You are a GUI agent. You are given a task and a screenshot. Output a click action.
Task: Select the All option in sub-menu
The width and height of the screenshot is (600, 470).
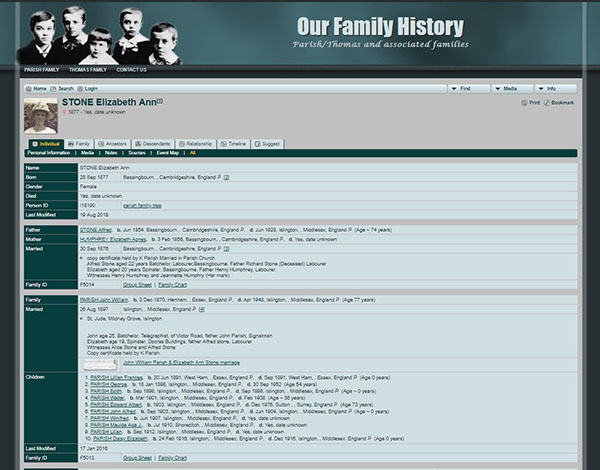[192, 153]
